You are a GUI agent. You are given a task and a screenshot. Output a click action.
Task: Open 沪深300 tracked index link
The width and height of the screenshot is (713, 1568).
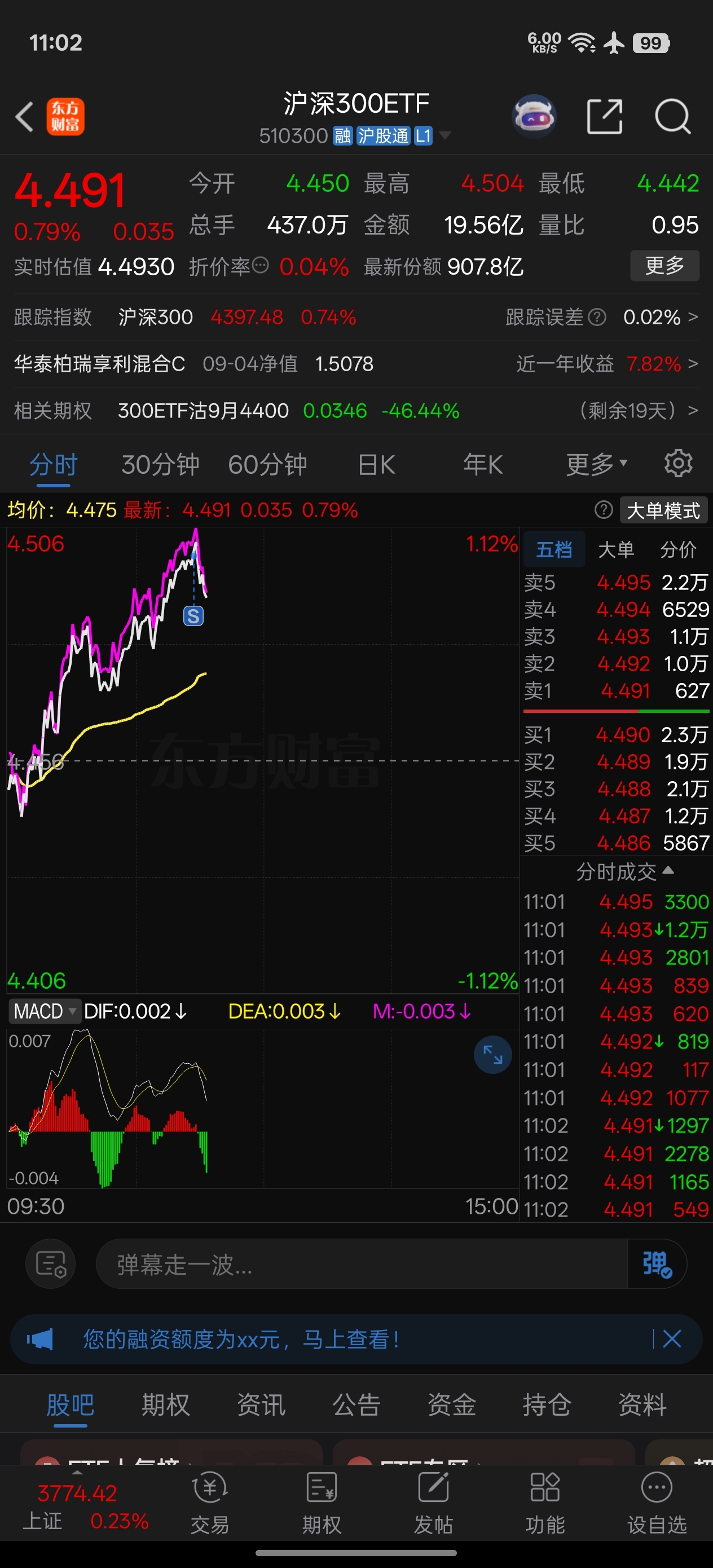click(155, 316)
